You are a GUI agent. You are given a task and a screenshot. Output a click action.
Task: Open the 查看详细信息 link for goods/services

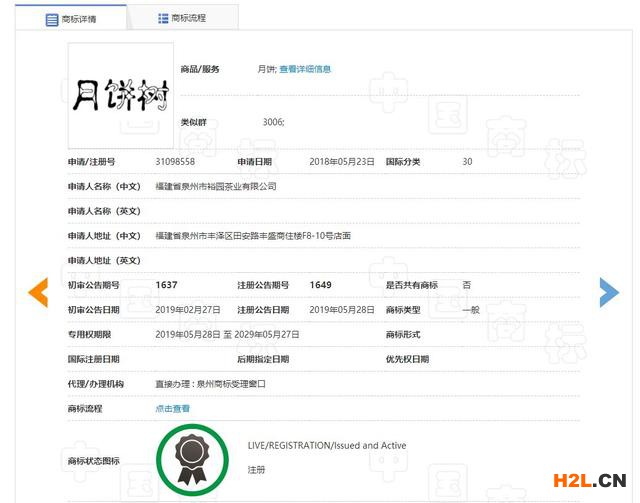point(305,69)
